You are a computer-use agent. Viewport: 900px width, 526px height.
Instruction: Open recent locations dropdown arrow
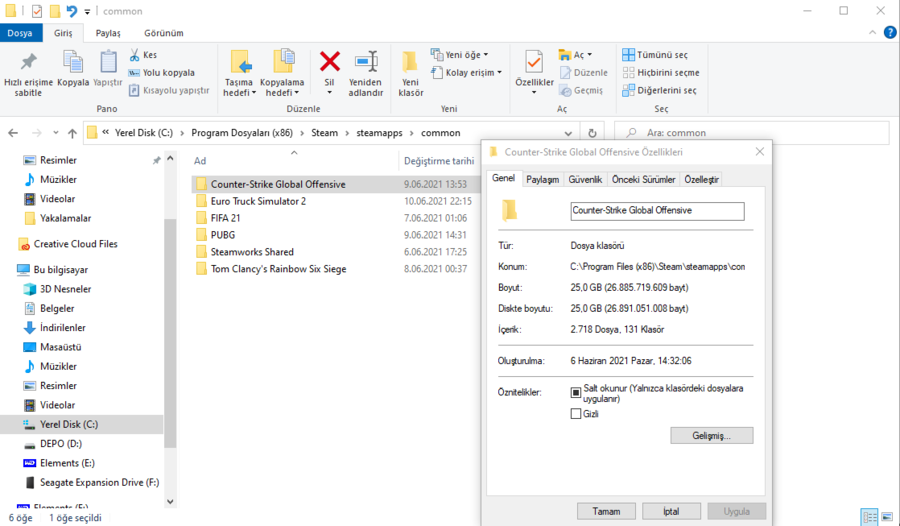click(x=55, y=133)
